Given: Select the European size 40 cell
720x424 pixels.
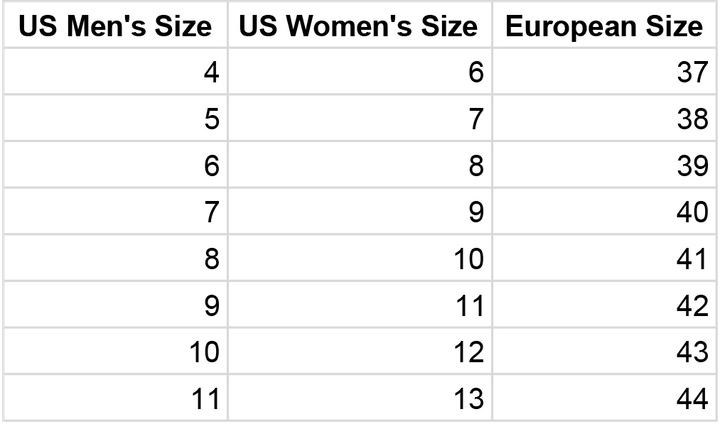Looking at the screenshot, I should pyautogui.click(x=604, y=212).
